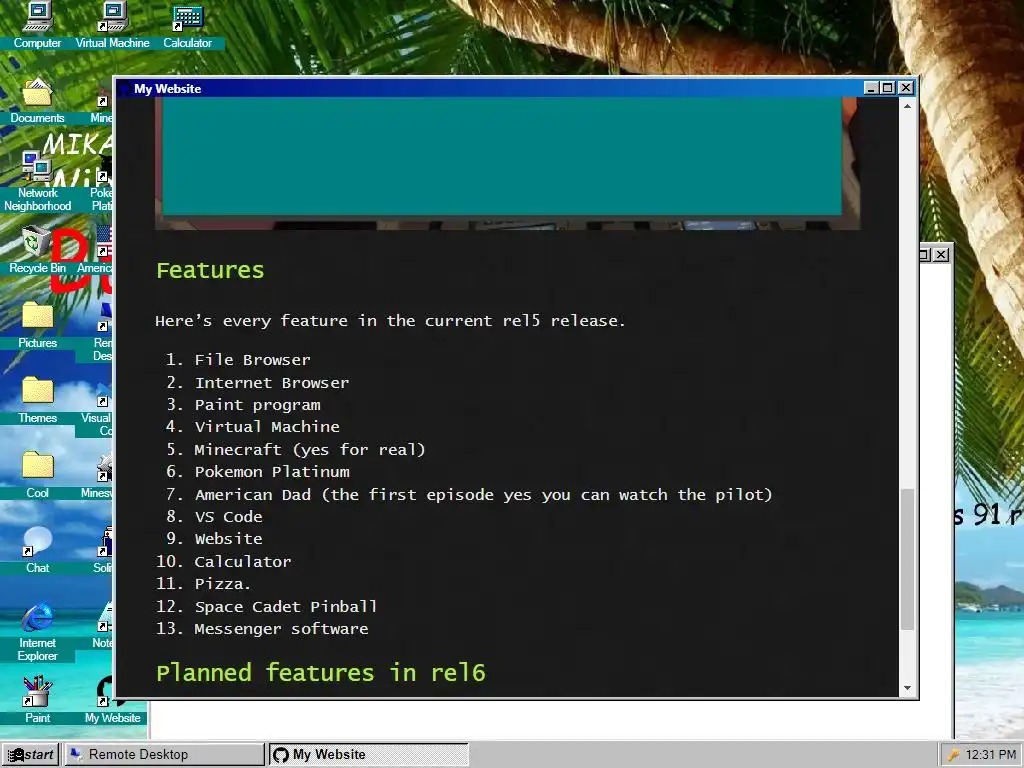Open the Themes folder on desktop
This screenshot has height=768, width=1024.
click(x=37, y=400)
